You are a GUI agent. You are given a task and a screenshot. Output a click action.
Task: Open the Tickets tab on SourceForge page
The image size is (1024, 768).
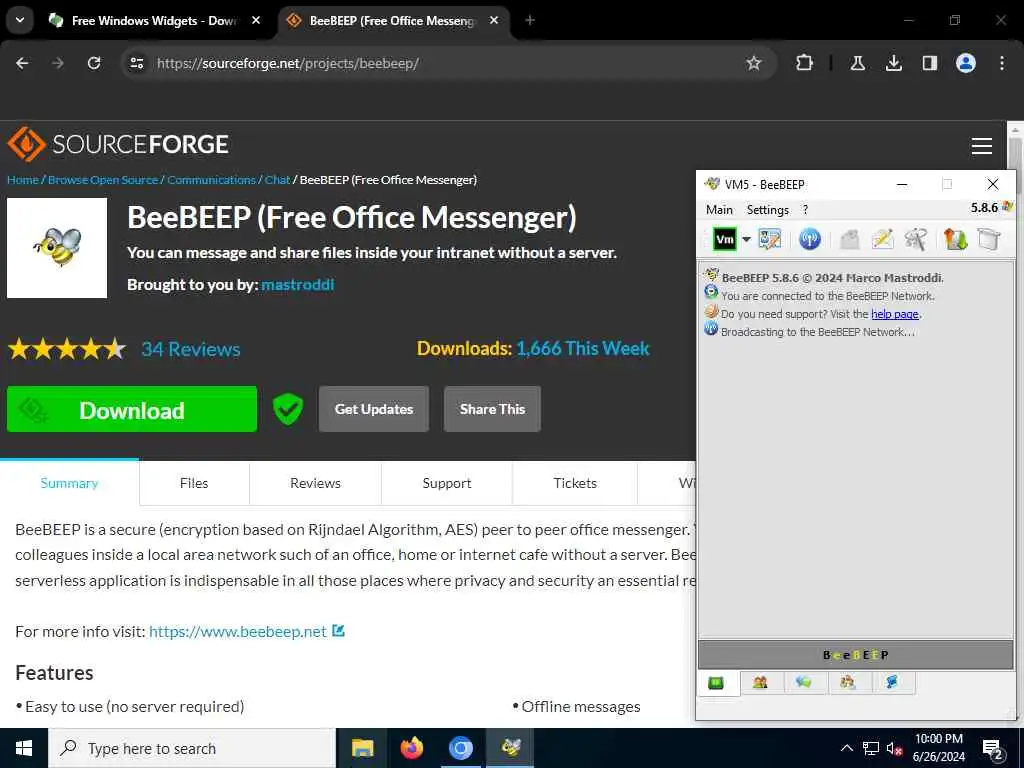pos(575,483)
